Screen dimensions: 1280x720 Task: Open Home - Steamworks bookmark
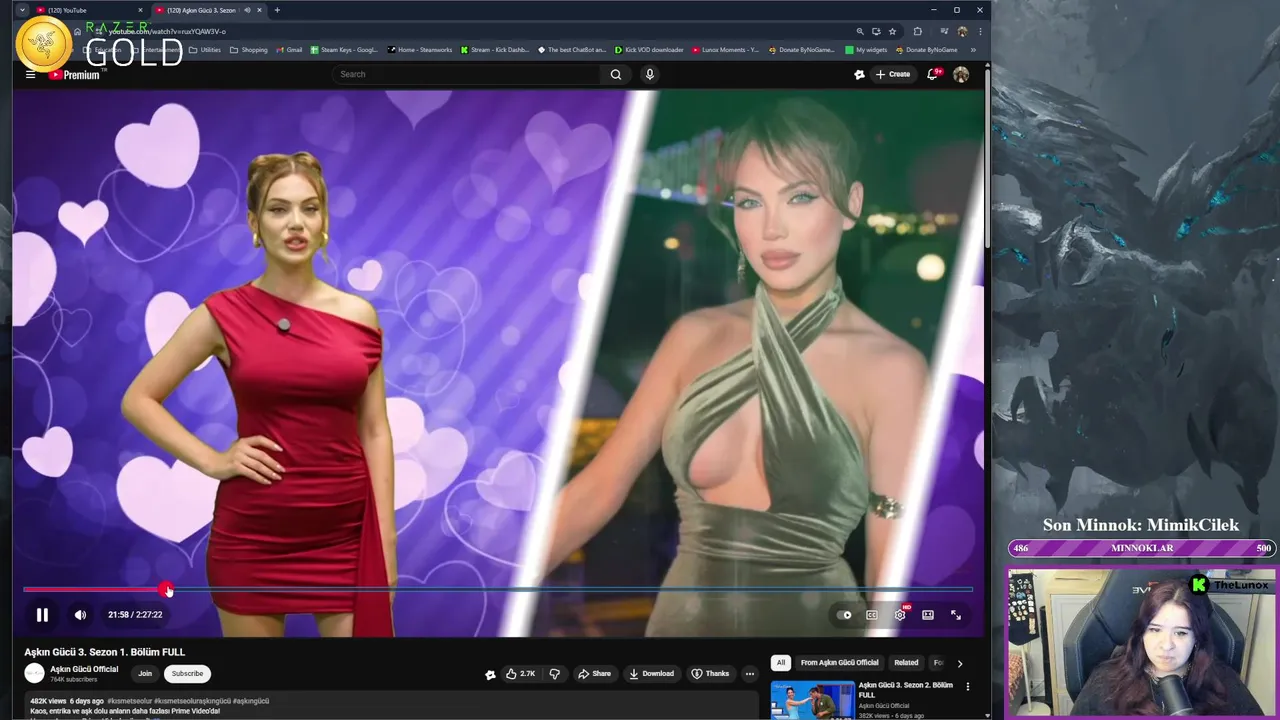click(x=420, y=50)
